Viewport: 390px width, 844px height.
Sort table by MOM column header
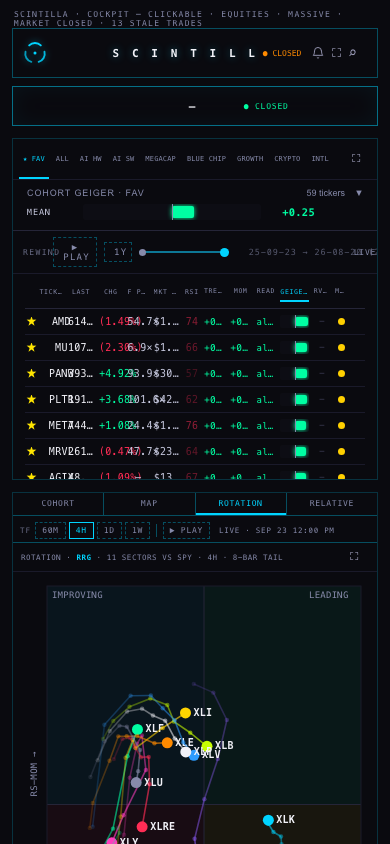tap(240, 291)
